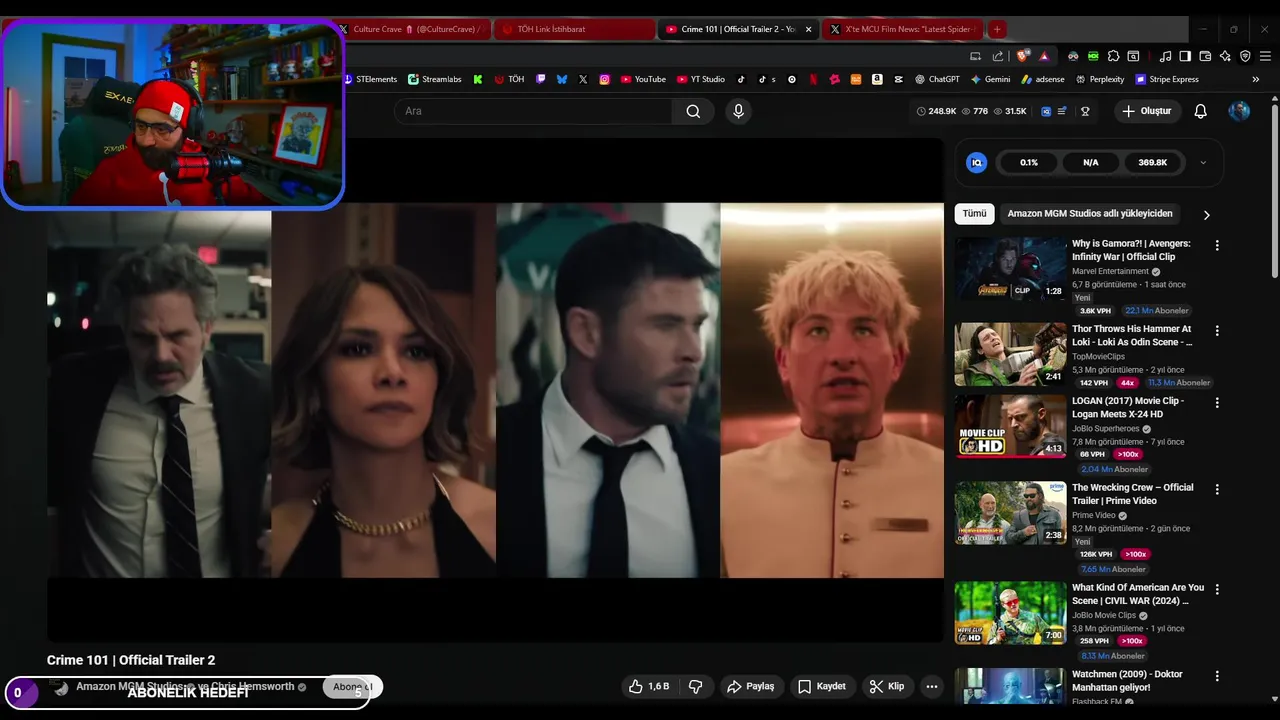
Task: Click the Oluştur create button
Action: click(x=1146, y=111)
